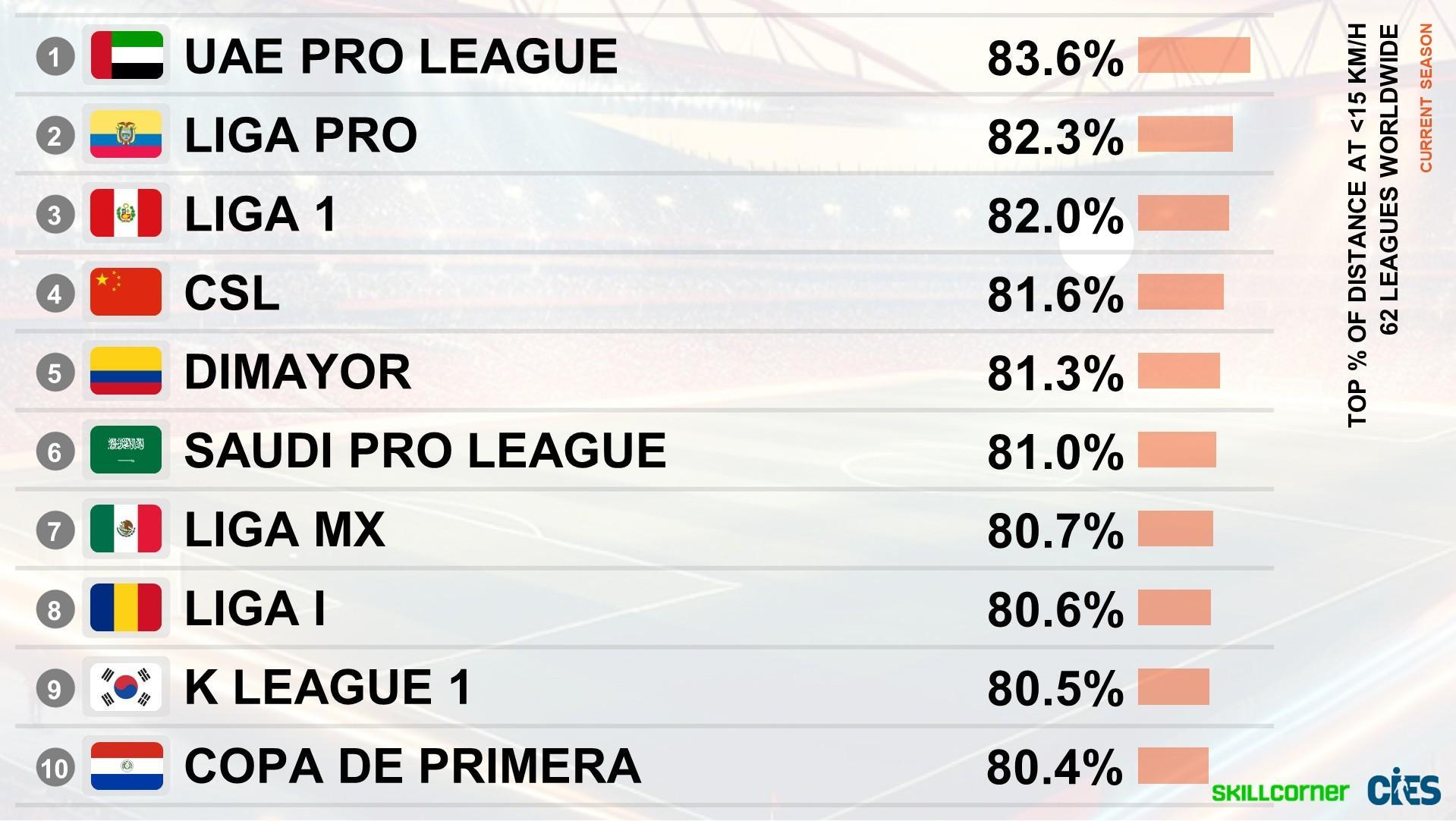The width and height of the screenshot is (1456, 821).
Task: Select the UAE Pro League 83.6% bar
Action: pos(1193,55)
